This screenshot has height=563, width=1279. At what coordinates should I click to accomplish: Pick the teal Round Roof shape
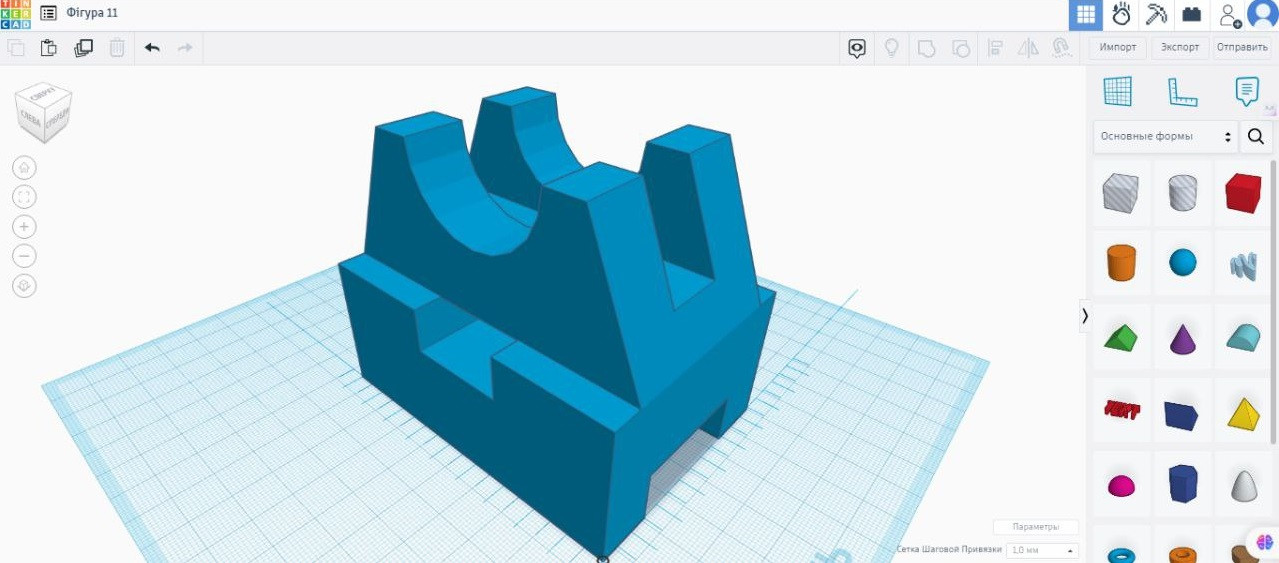pos(1244,337)
